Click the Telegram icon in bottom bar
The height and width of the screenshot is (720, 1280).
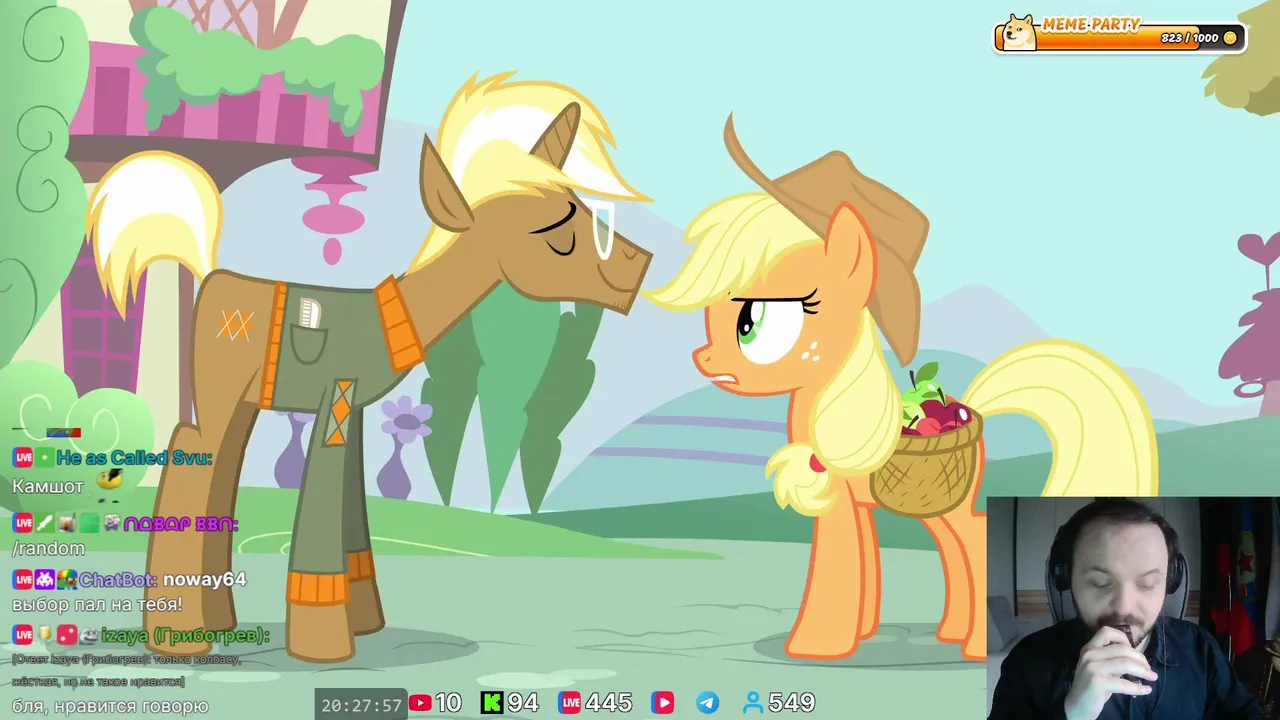707,703
